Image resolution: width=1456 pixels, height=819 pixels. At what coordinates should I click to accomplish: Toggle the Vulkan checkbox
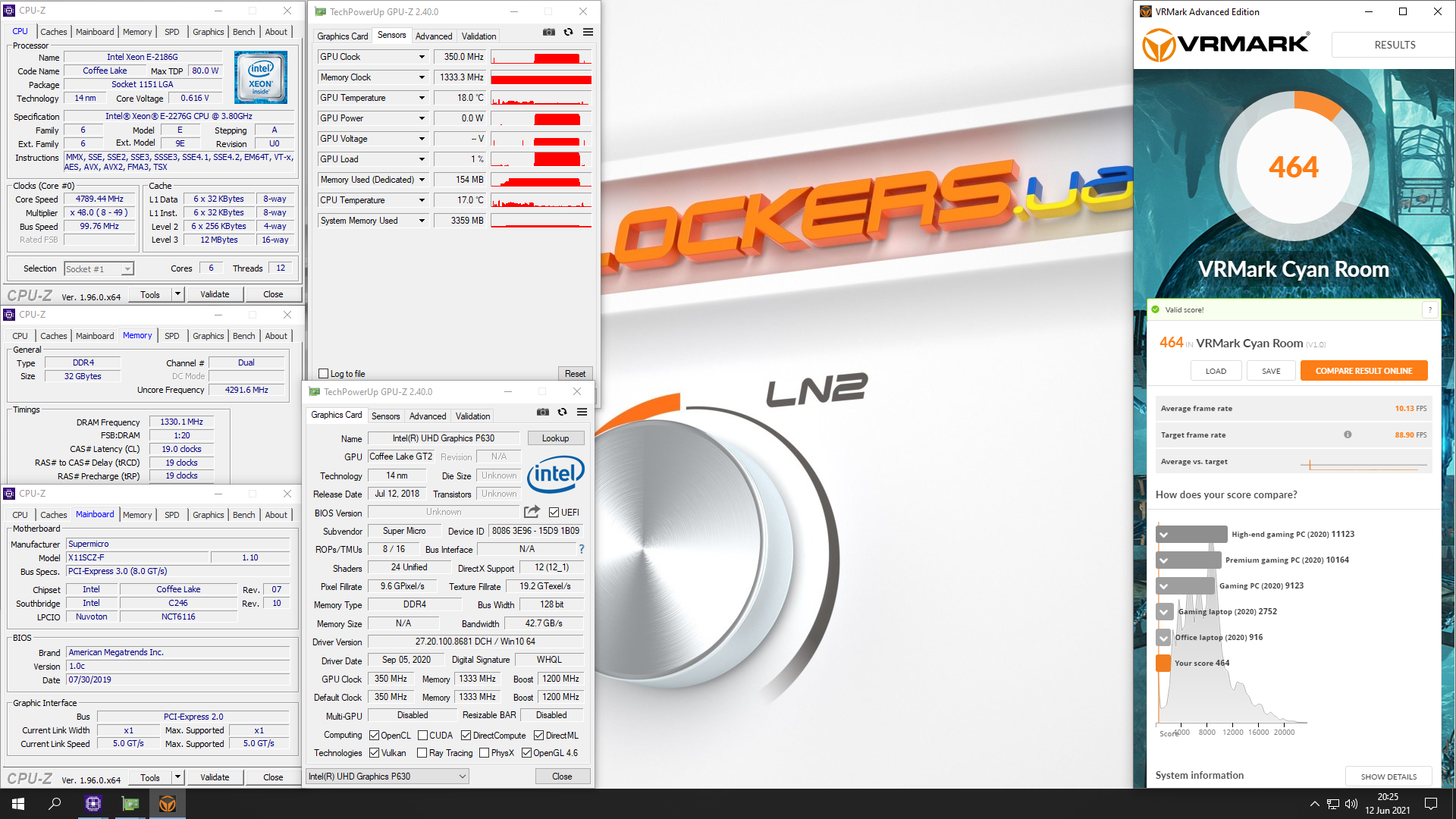[374, 753]
